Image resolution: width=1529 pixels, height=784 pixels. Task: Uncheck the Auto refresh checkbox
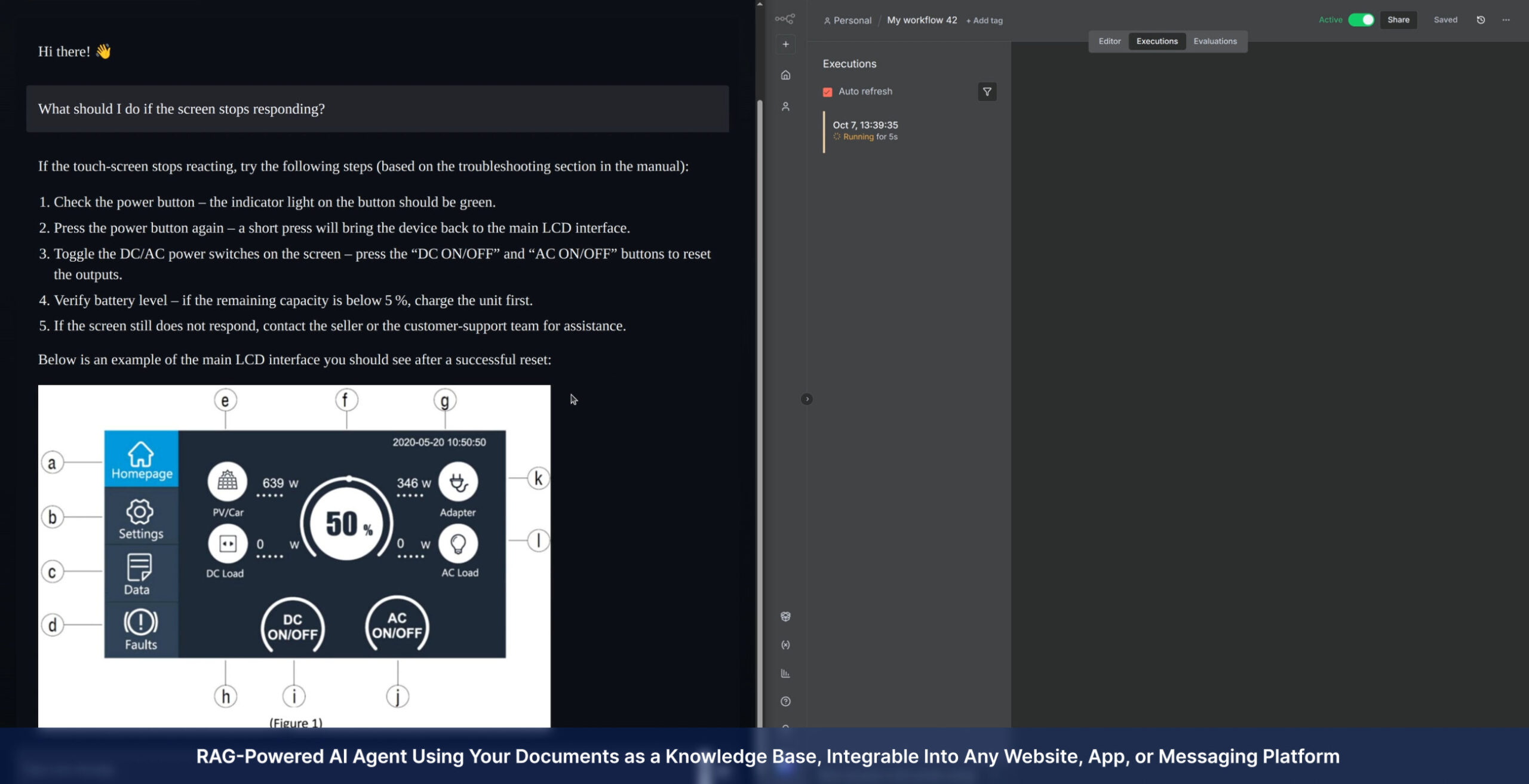827,92
